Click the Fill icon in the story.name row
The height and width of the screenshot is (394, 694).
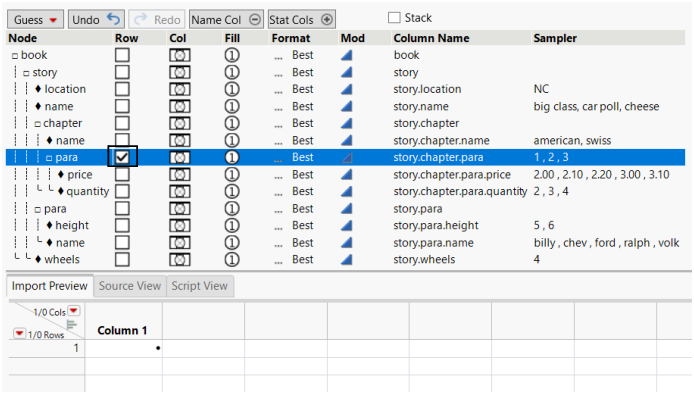pos(232,106)
